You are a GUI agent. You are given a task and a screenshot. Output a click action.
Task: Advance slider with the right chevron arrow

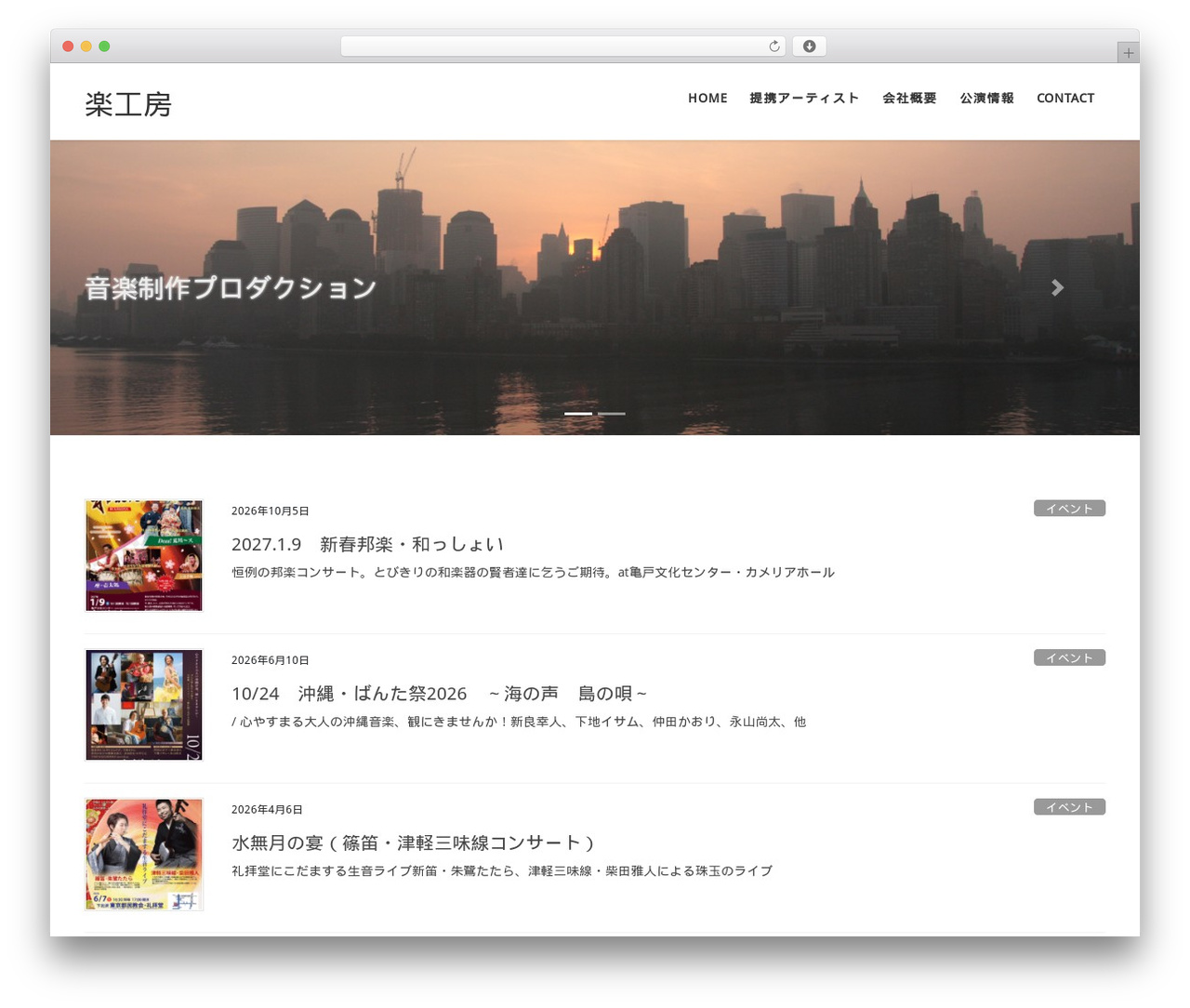[1057, 288]
